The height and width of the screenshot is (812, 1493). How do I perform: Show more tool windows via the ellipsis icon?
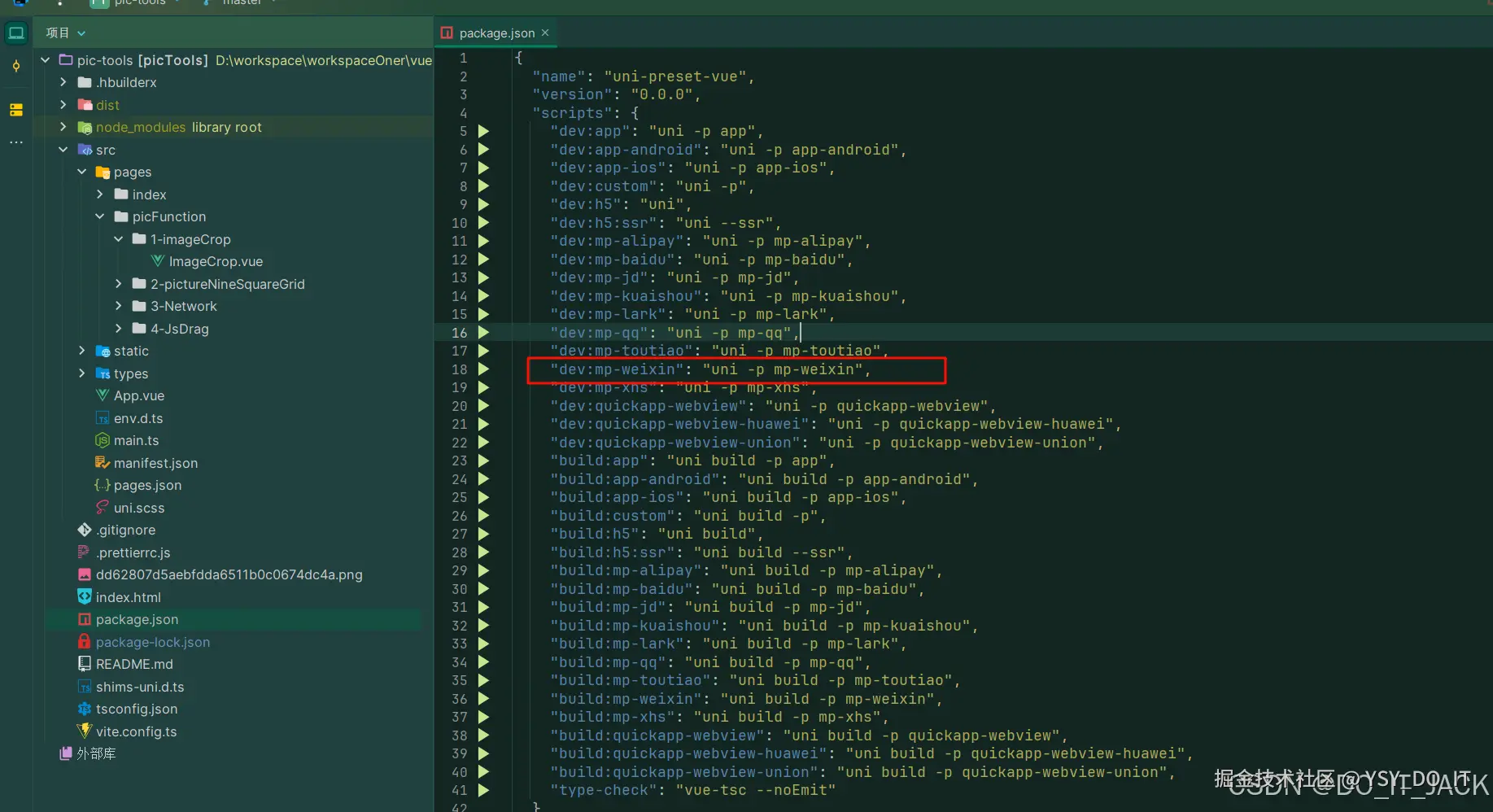pos(16,142)
